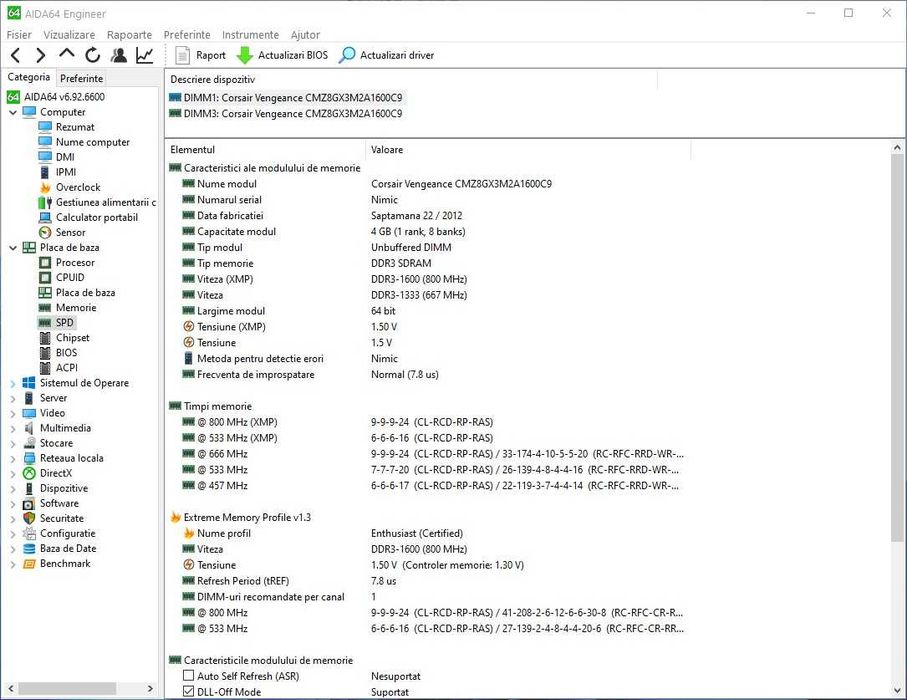The width and height of the screenshot is (907, 700).
Task: Click the sidebar horizontal scrollbar thumb
Action: (68, 688)
